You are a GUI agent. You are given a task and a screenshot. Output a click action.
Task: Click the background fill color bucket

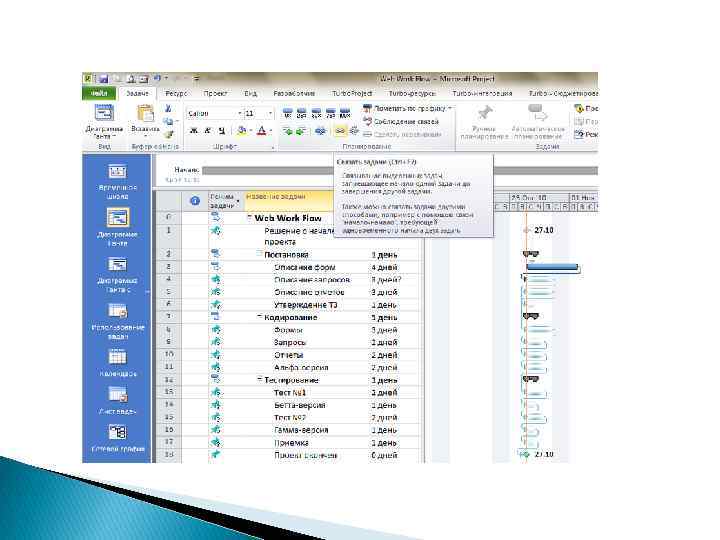241,131
